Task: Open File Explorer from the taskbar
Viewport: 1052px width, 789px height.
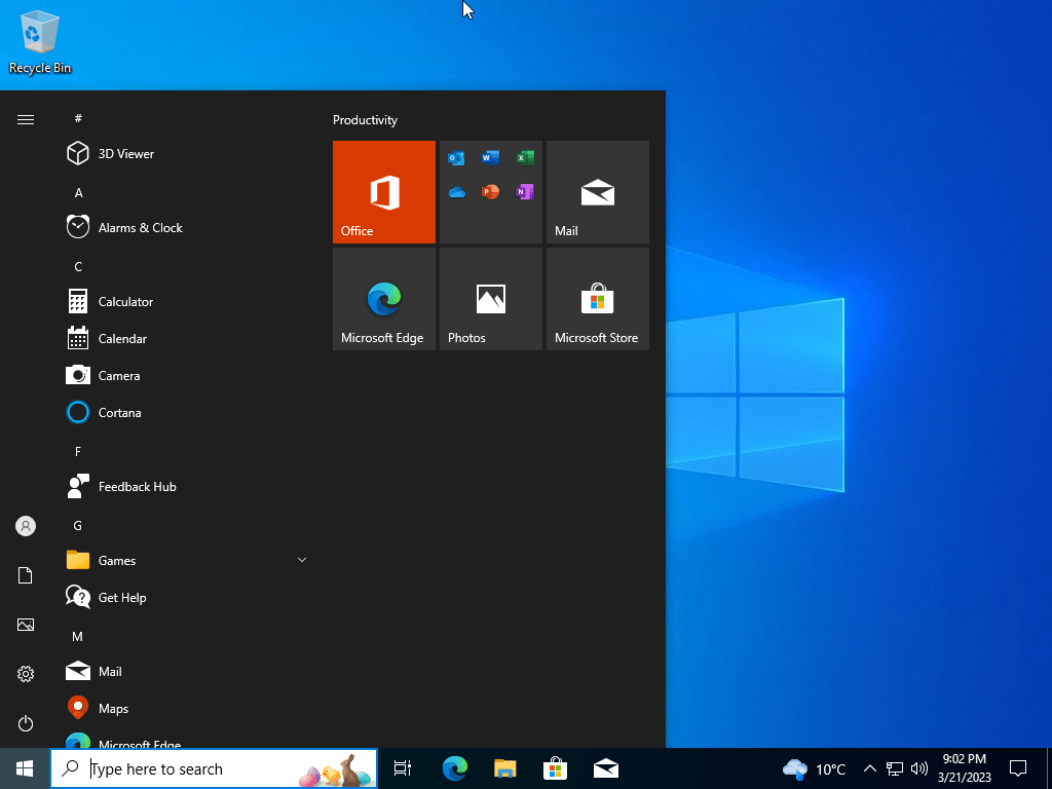Action: point(505,769)
